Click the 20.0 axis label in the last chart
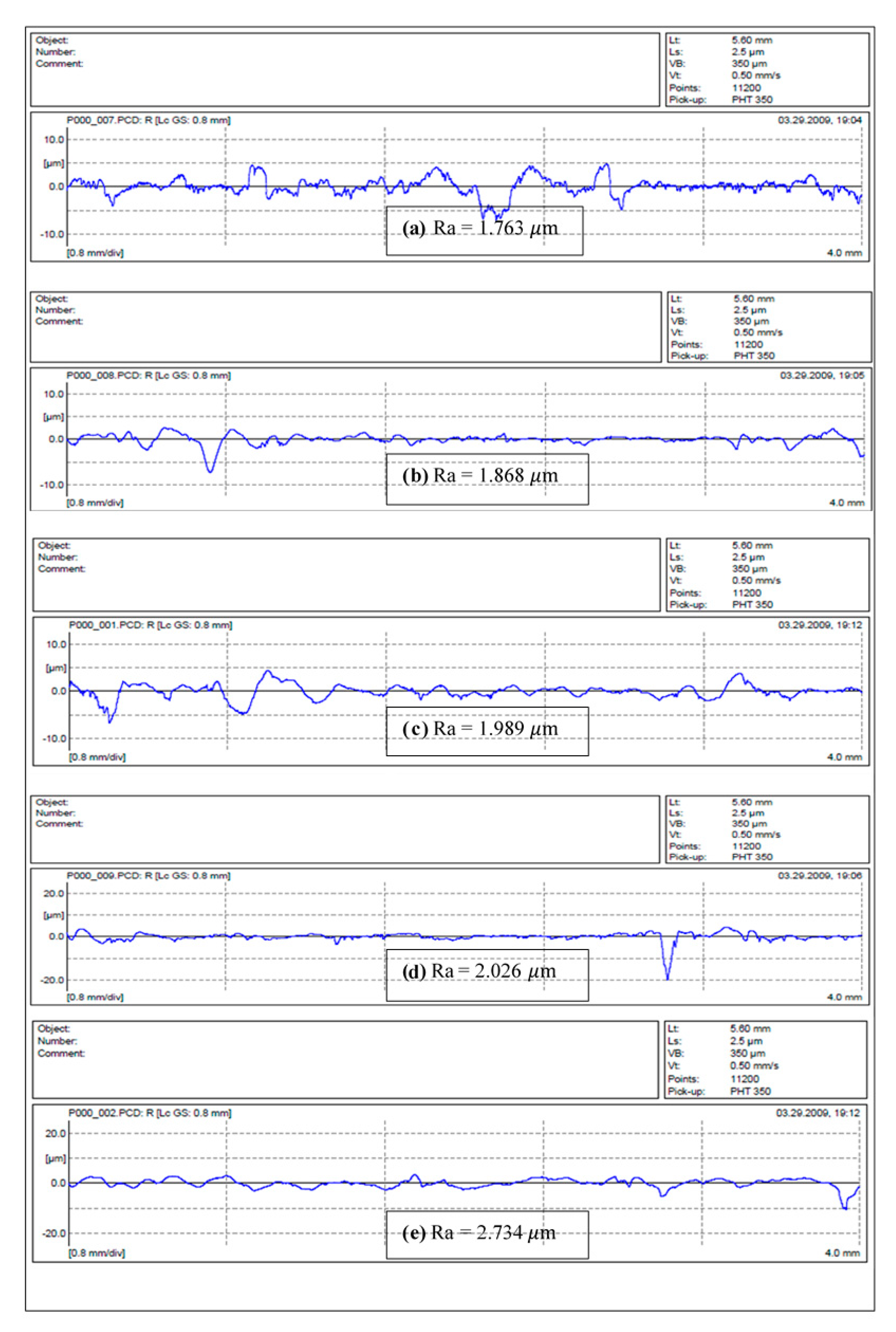Image resolution: width=896 pixels, height=1332 pixels. (56, 1134)
